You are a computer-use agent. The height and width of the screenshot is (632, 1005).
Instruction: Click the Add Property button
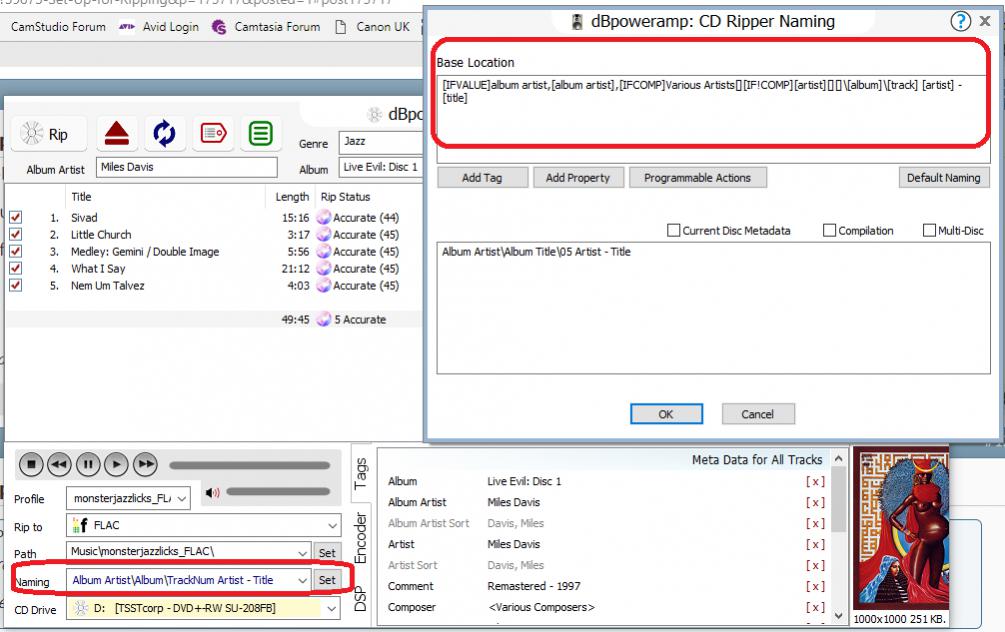coord(578,178)
